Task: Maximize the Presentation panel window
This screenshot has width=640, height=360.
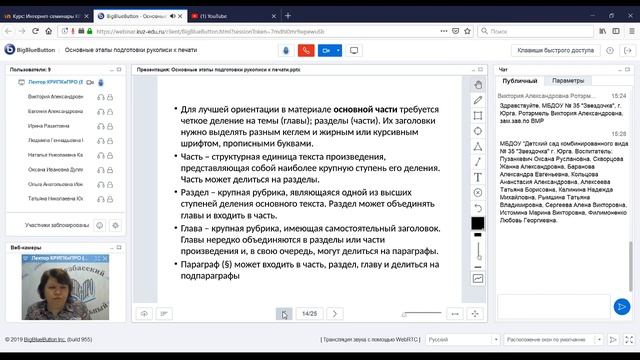Action: (x=481, y=70)
